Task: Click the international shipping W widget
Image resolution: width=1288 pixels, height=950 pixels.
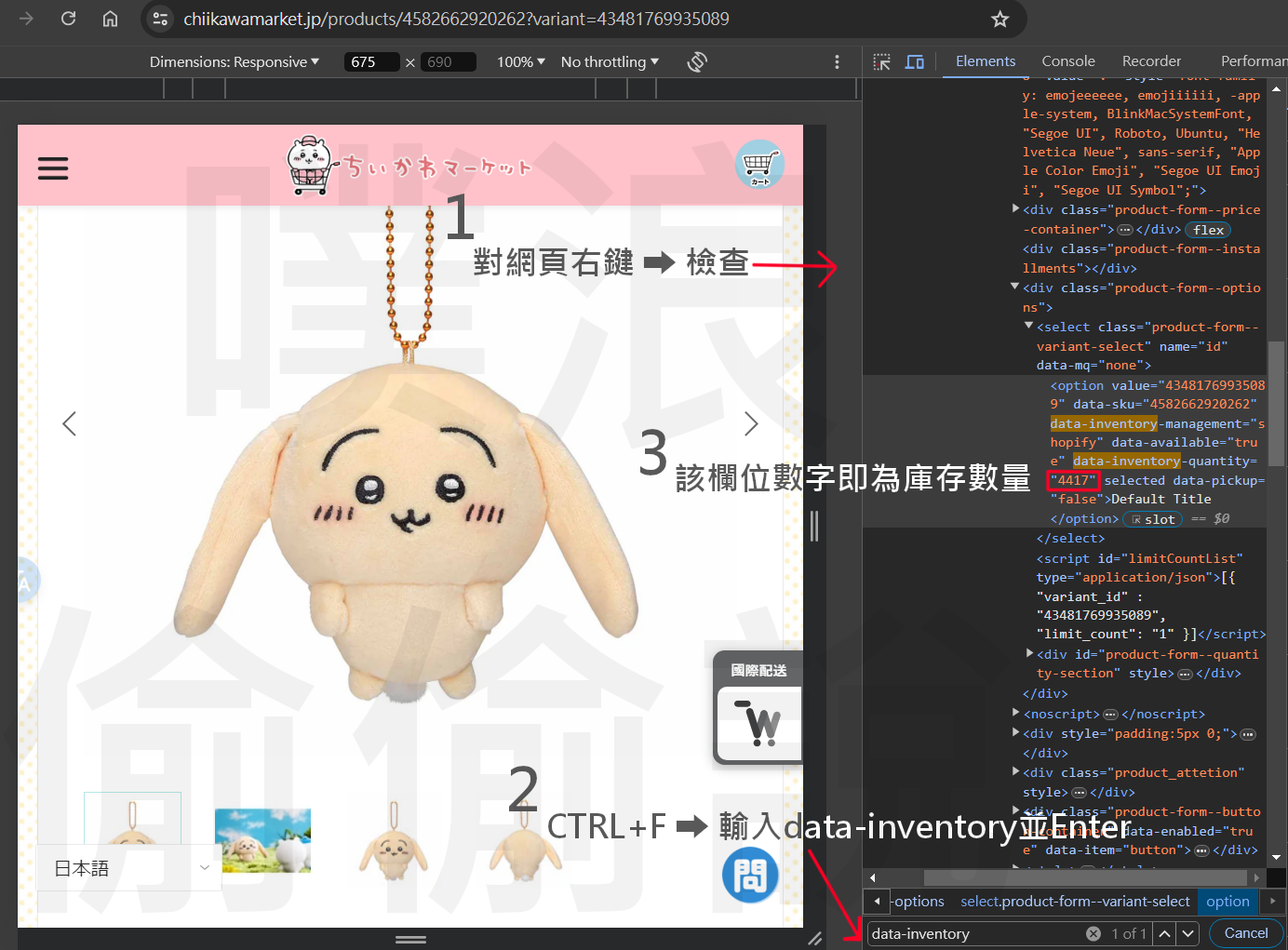Action: pos(758,708)
